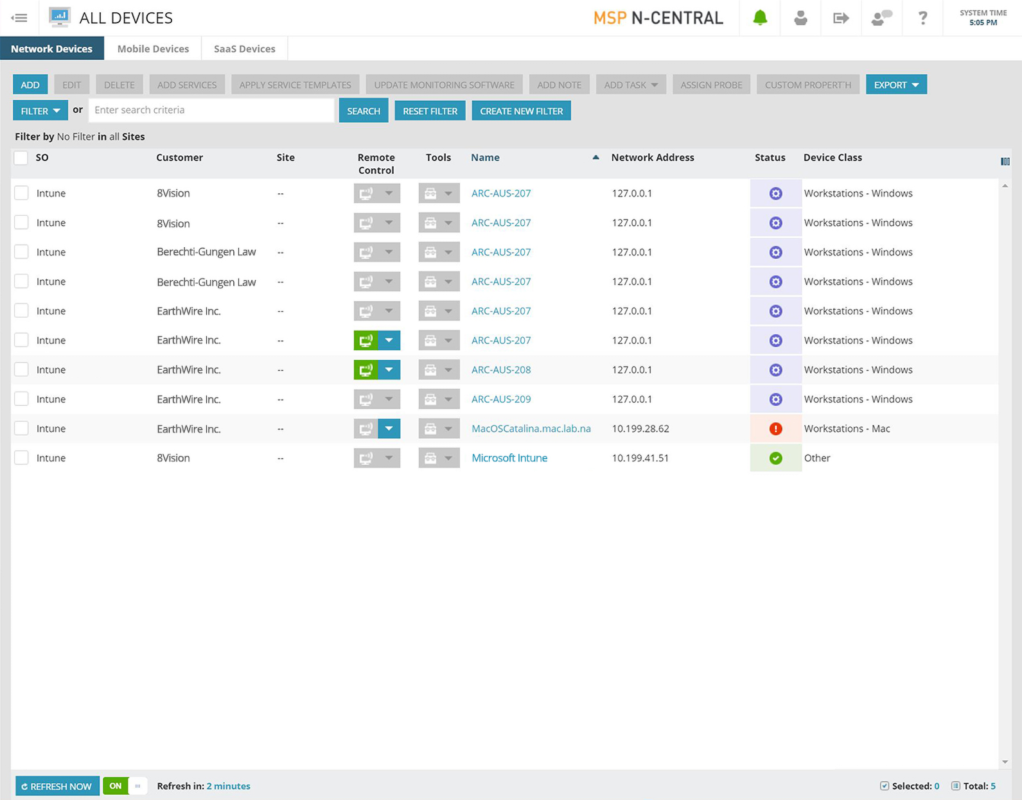Click remote control icon in Microsoft Intune row
This screenshot has height=800, width=1022.
point(366,458)
